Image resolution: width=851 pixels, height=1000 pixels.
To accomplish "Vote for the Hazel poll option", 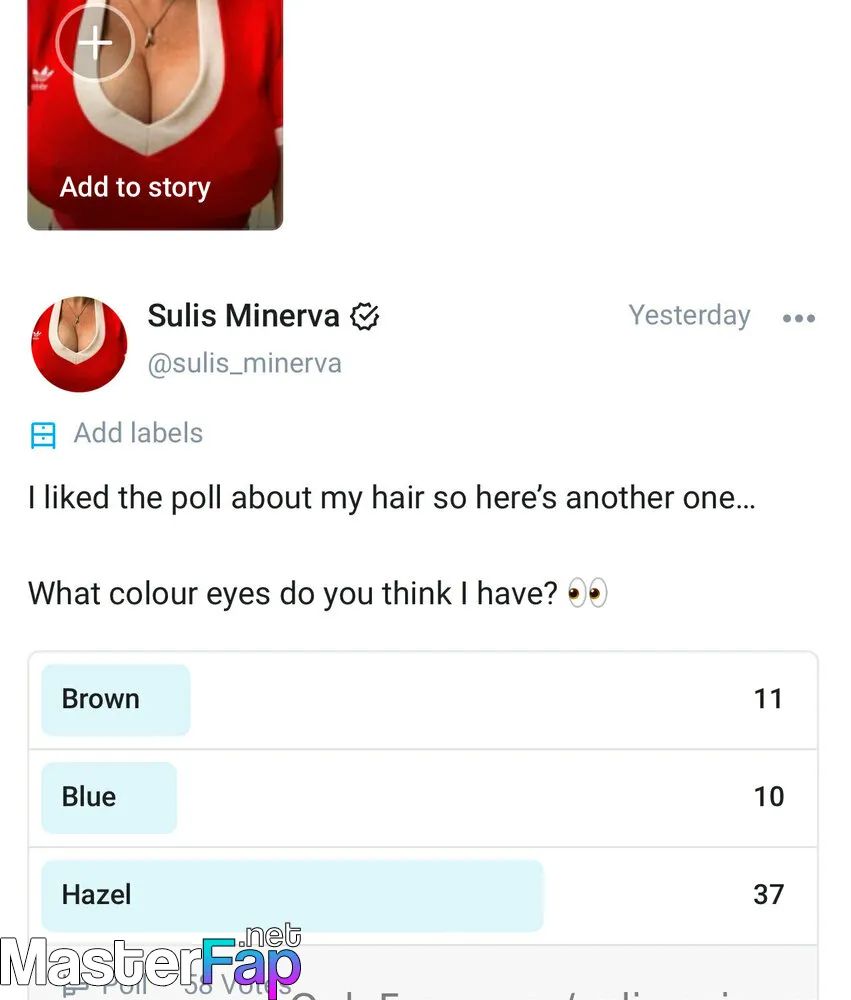I will click(423, 895).
